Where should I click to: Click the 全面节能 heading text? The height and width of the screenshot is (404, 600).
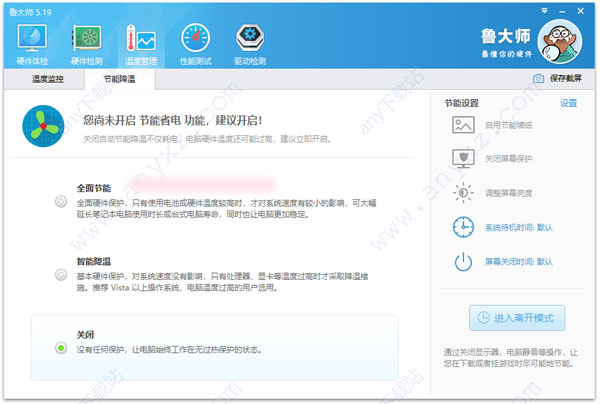(x=94, y=188)
